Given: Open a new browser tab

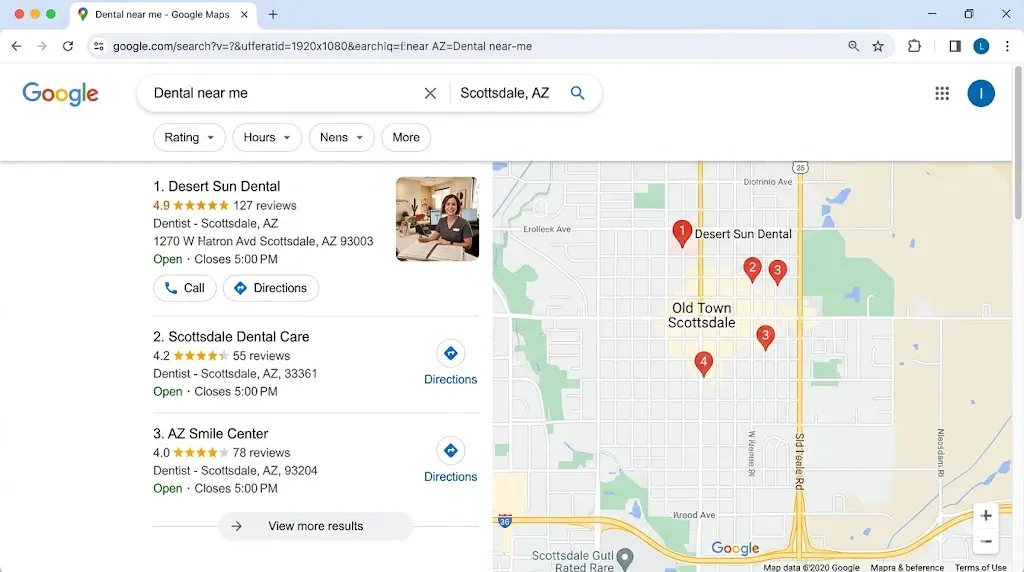Looking at the screenshot, I should [x=273, y=14].
